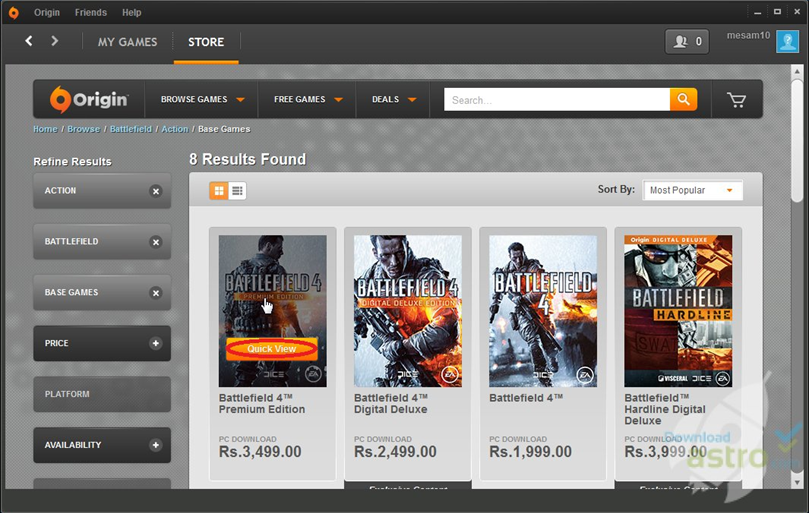Remove the Base Games filter
809x513 pixels.
[155, 293]
